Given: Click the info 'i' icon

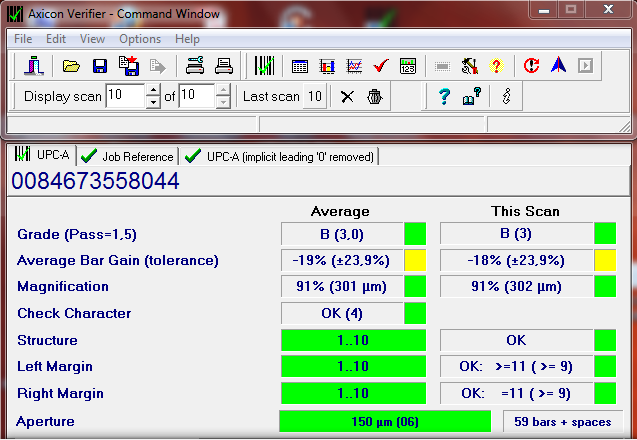Looking at the screenshot, I should pyautogui.click(x=507, y=96).
